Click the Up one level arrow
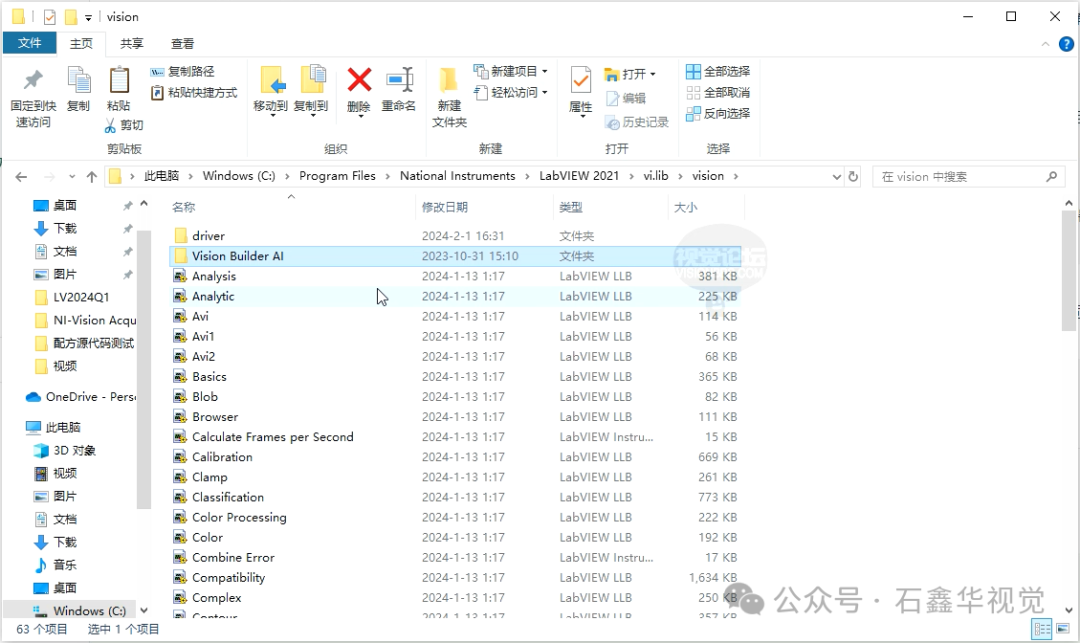Viewport: 1080px width, 643px height. point(92,177)
